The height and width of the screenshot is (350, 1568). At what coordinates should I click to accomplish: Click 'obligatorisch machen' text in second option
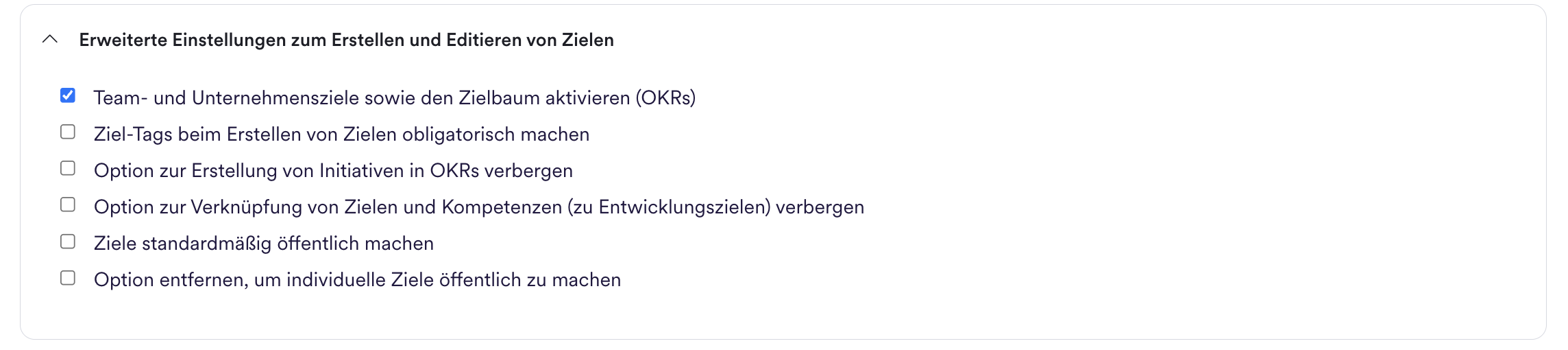[x=496, y=135]
